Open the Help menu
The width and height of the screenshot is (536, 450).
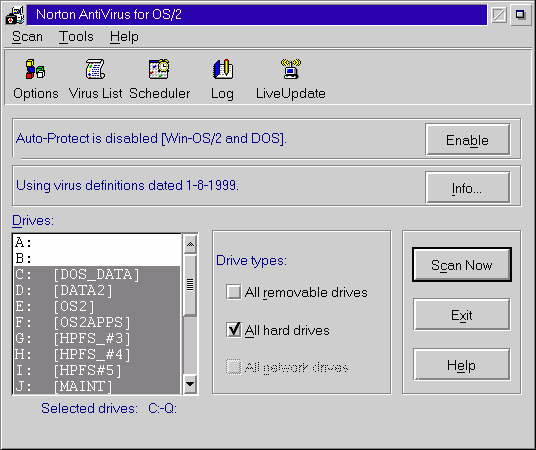click(124, 36)
